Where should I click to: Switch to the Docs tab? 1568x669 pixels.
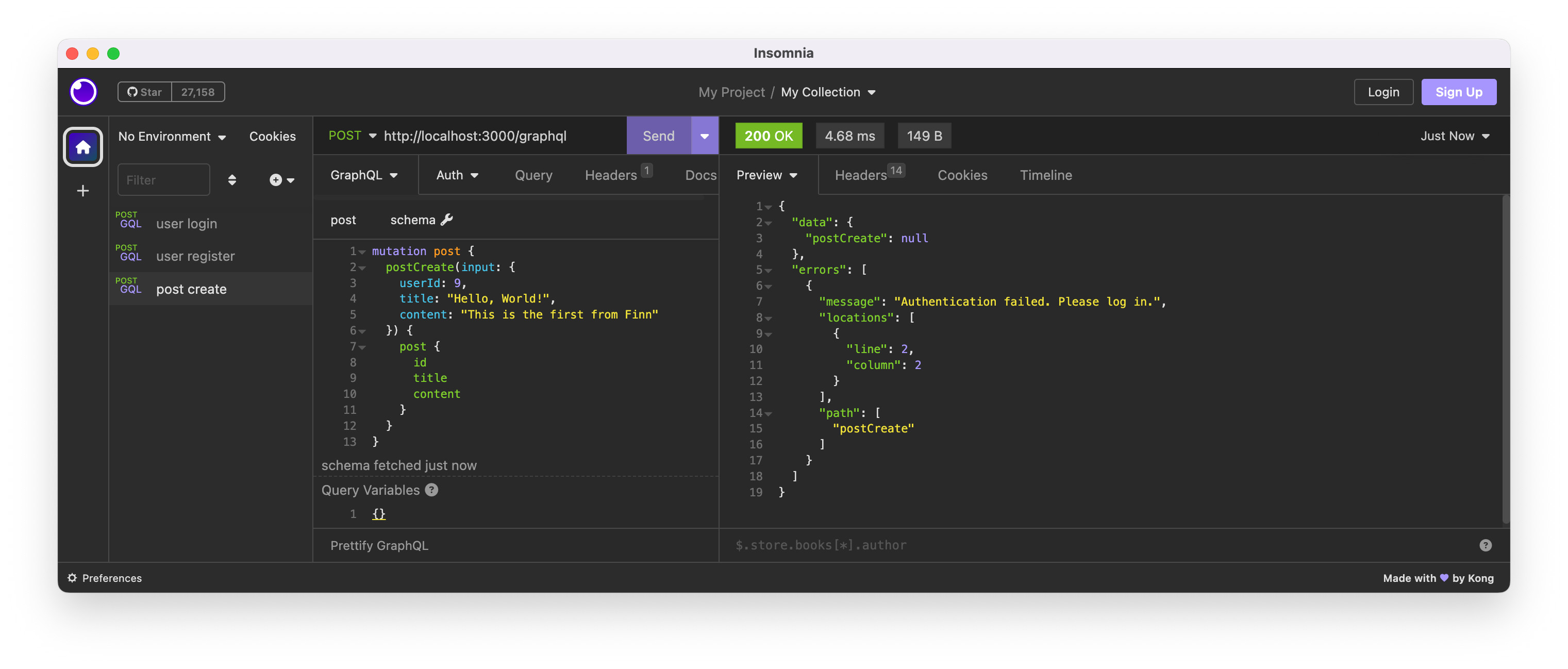coord(700,175)
